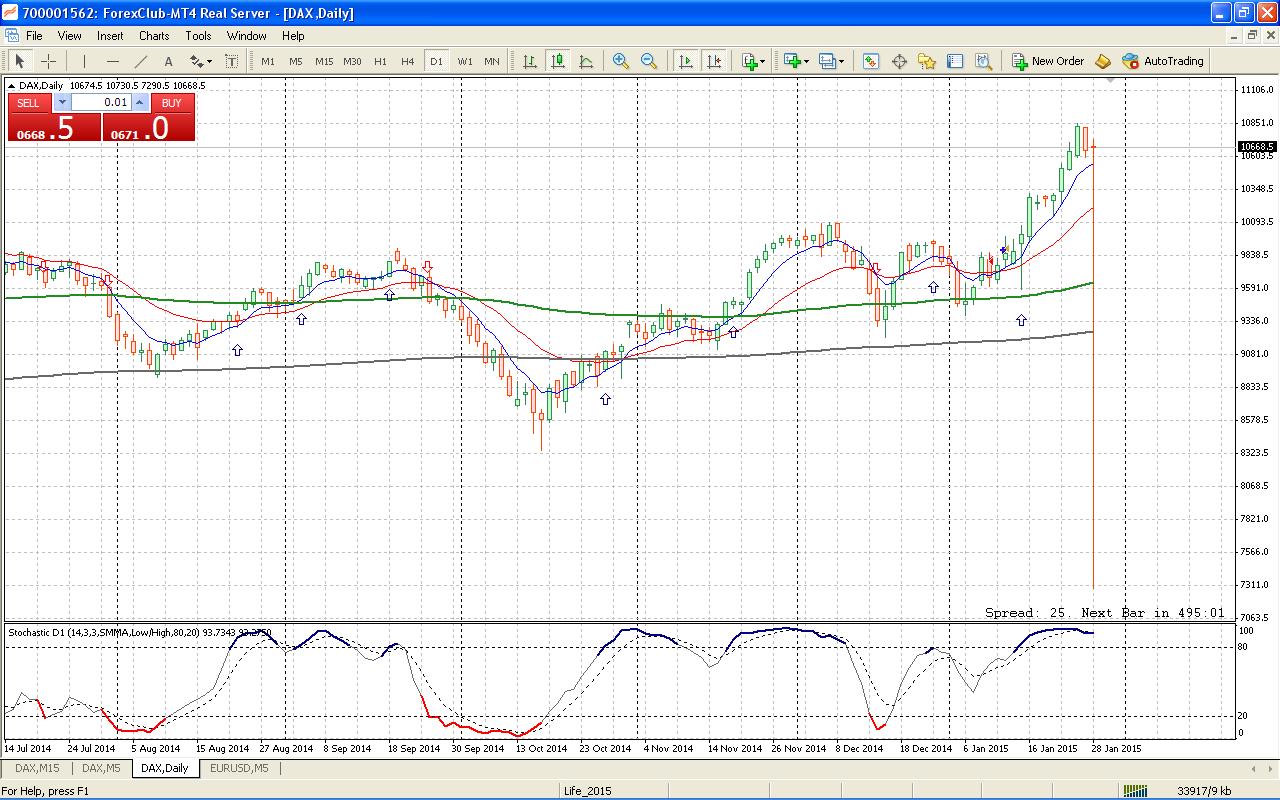Open the Market Watch window
1280x800 pixels.
click(871, 61)
